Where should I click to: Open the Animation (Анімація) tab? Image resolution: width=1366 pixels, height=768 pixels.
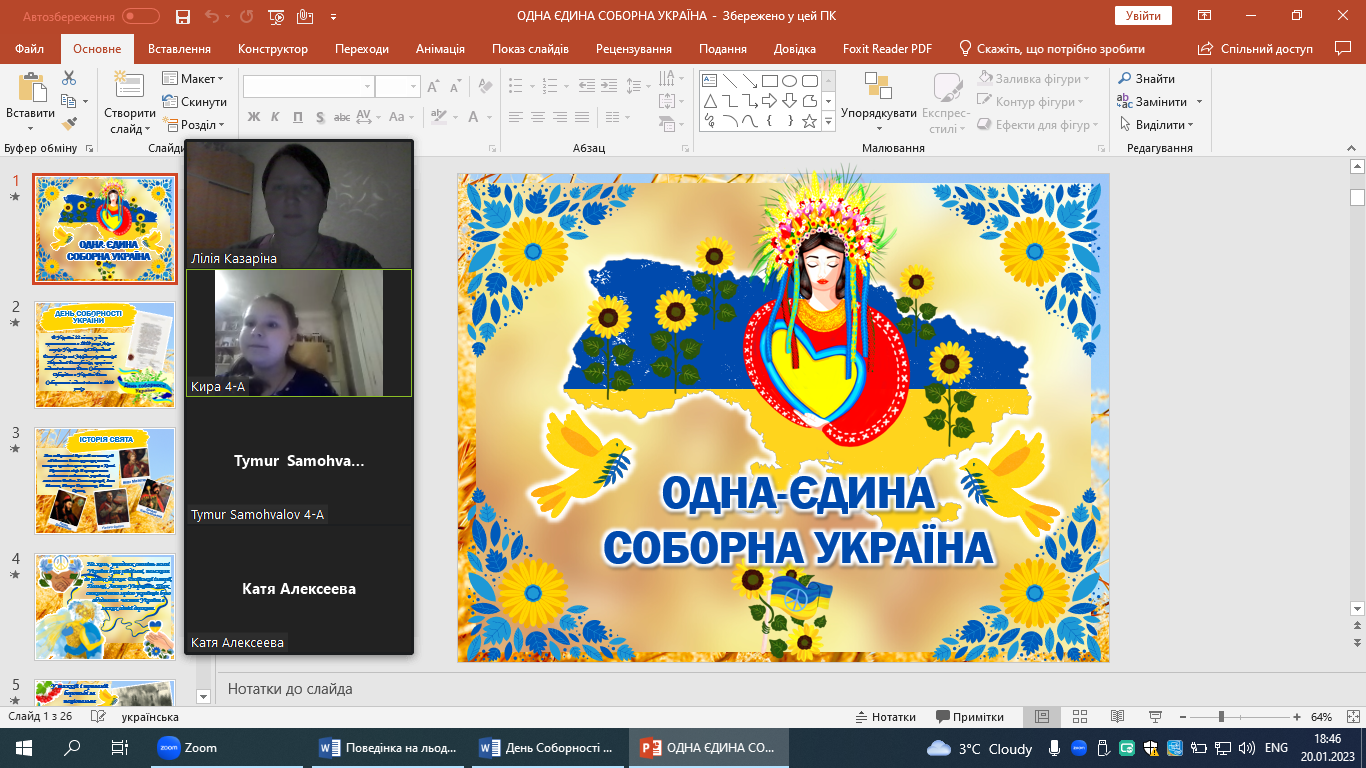440,49
